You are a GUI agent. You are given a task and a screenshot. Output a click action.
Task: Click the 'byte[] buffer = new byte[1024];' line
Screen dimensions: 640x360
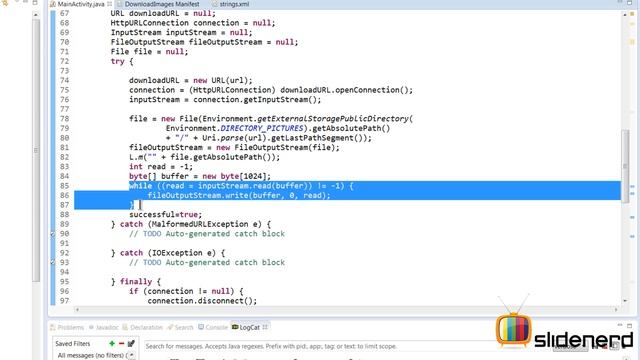(200, 176)
